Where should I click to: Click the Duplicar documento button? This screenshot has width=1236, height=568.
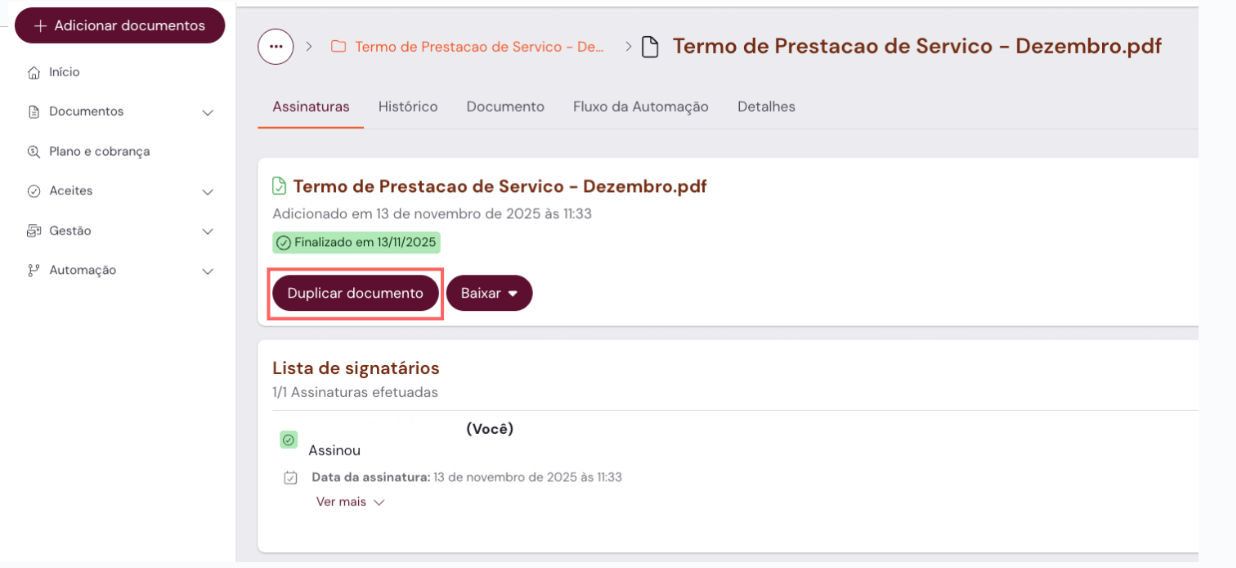[x=355, y=293]
